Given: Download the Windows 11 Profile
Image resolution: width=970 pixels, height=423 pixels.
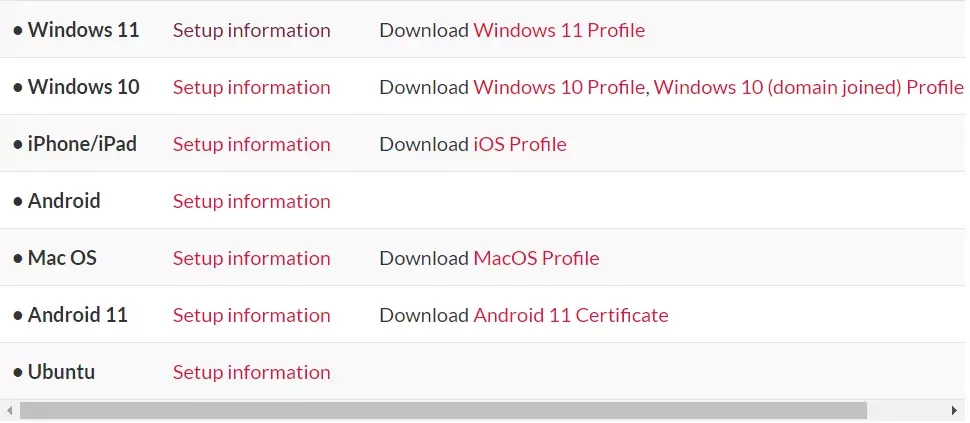Looking at the screenshot, I should (x=559, y=30).
